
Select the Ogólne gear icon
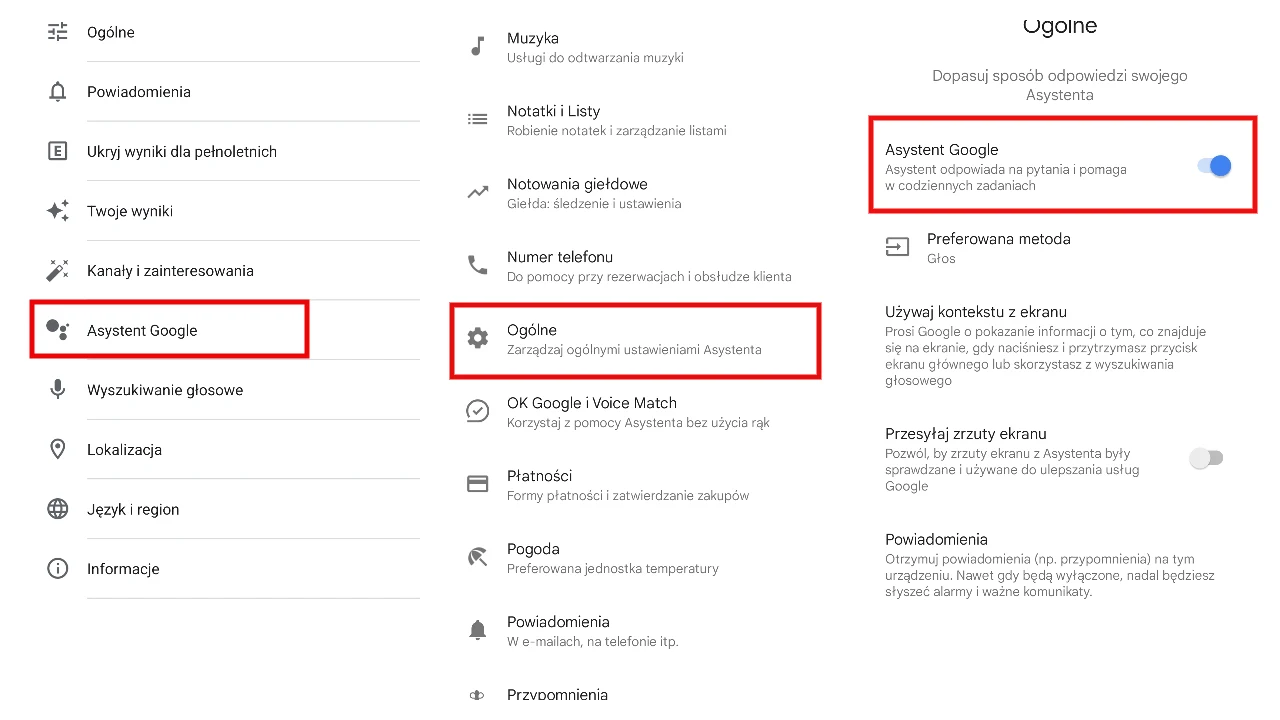tap(477, 338)
